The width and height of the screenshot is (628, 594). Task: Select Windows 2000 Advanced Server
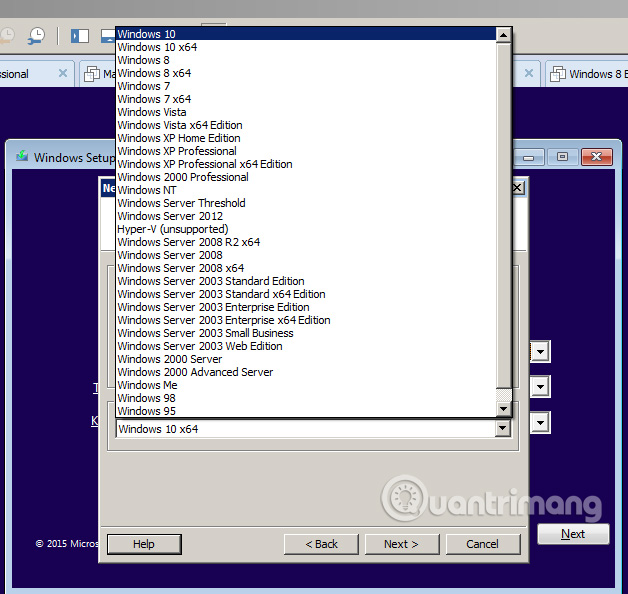tap(306, 372)
